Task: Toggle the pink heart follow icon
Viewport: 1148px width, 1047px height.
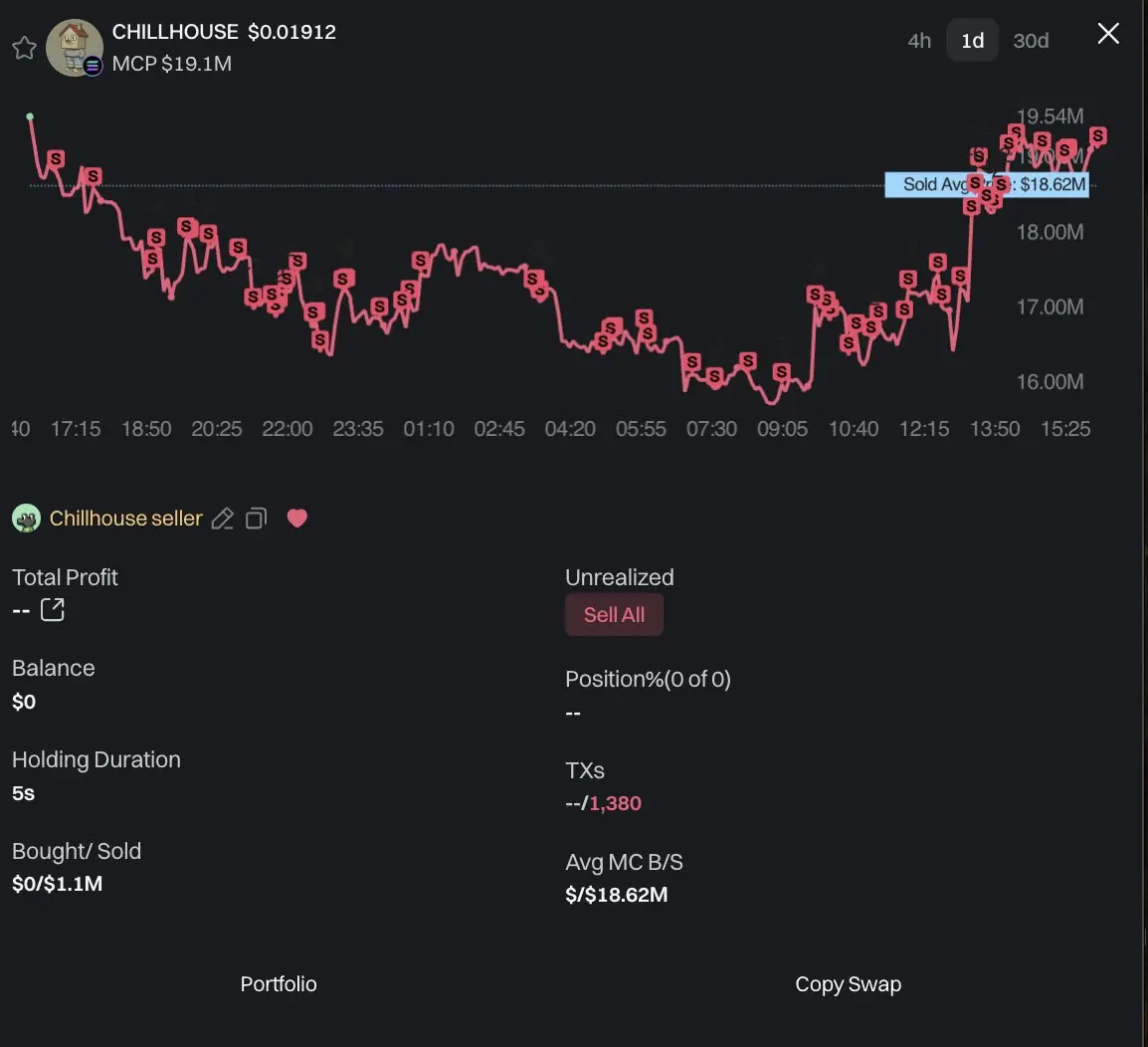Action: (296, 518)
